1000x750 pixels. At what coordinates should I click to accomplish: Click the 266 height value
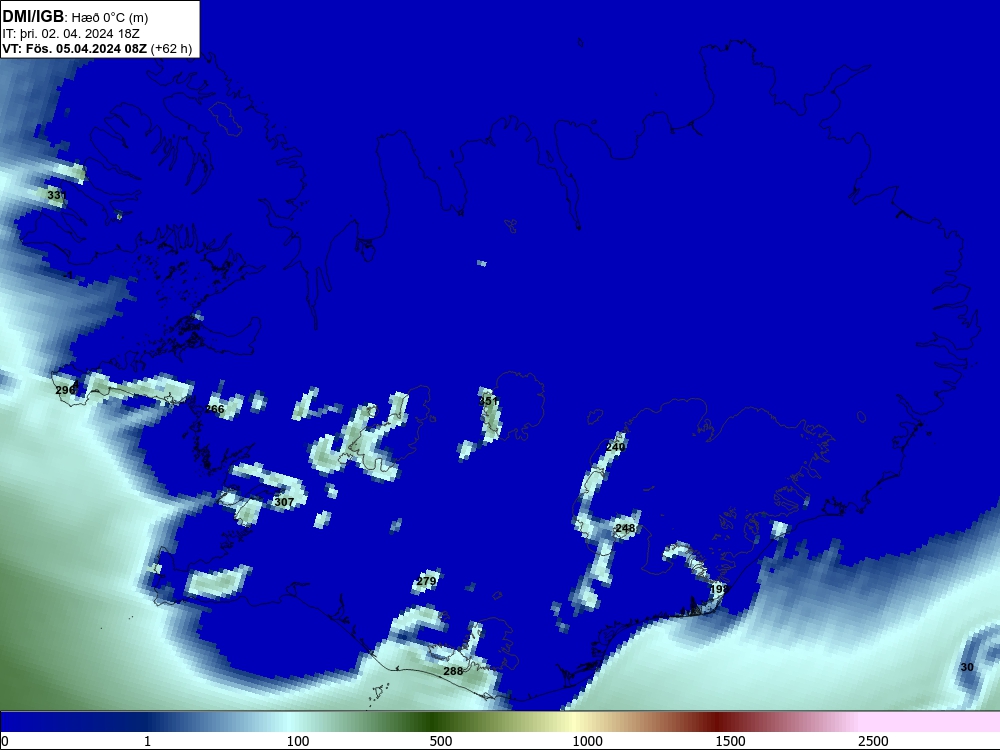215,409
